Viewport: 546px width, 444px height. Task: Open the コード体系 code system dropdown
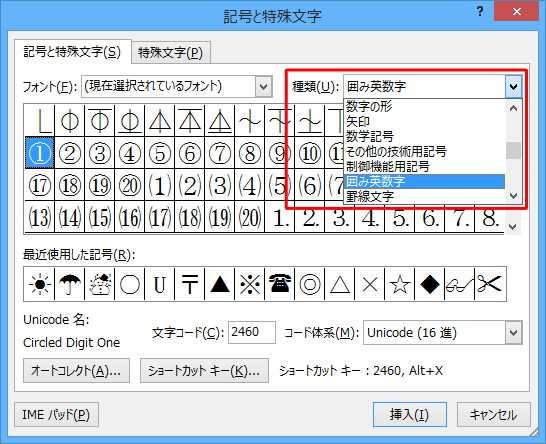point(514,333)
